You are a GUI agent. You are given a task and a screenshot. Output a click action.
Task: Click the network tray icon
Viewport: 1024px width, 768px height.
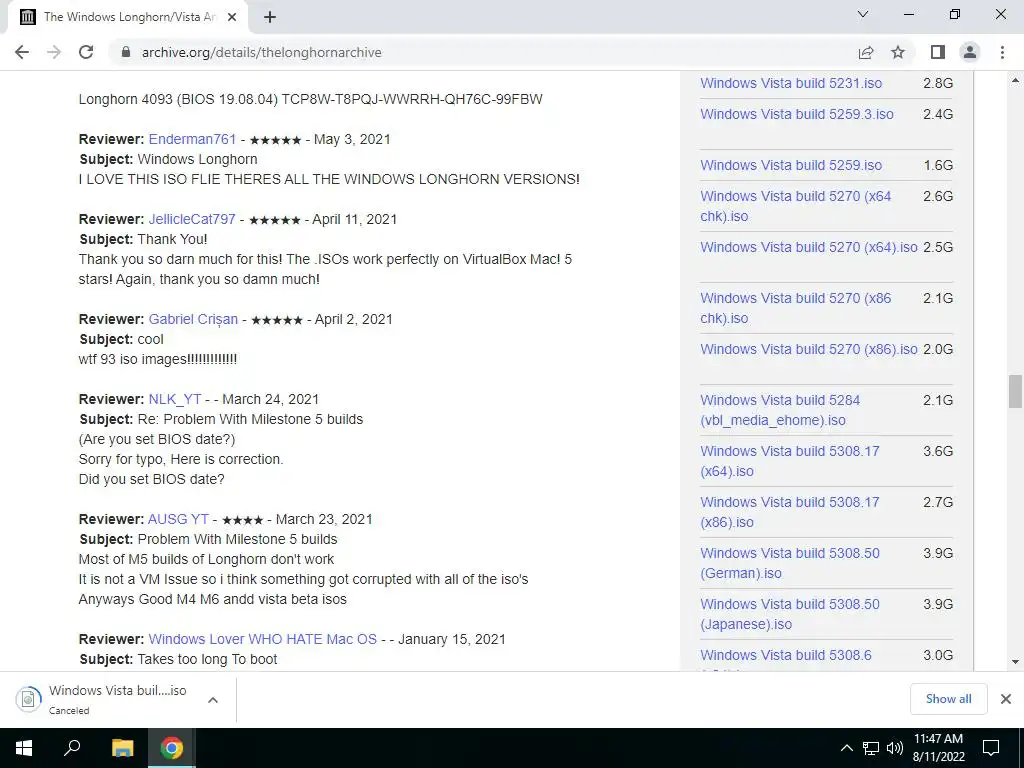[871, 748]
